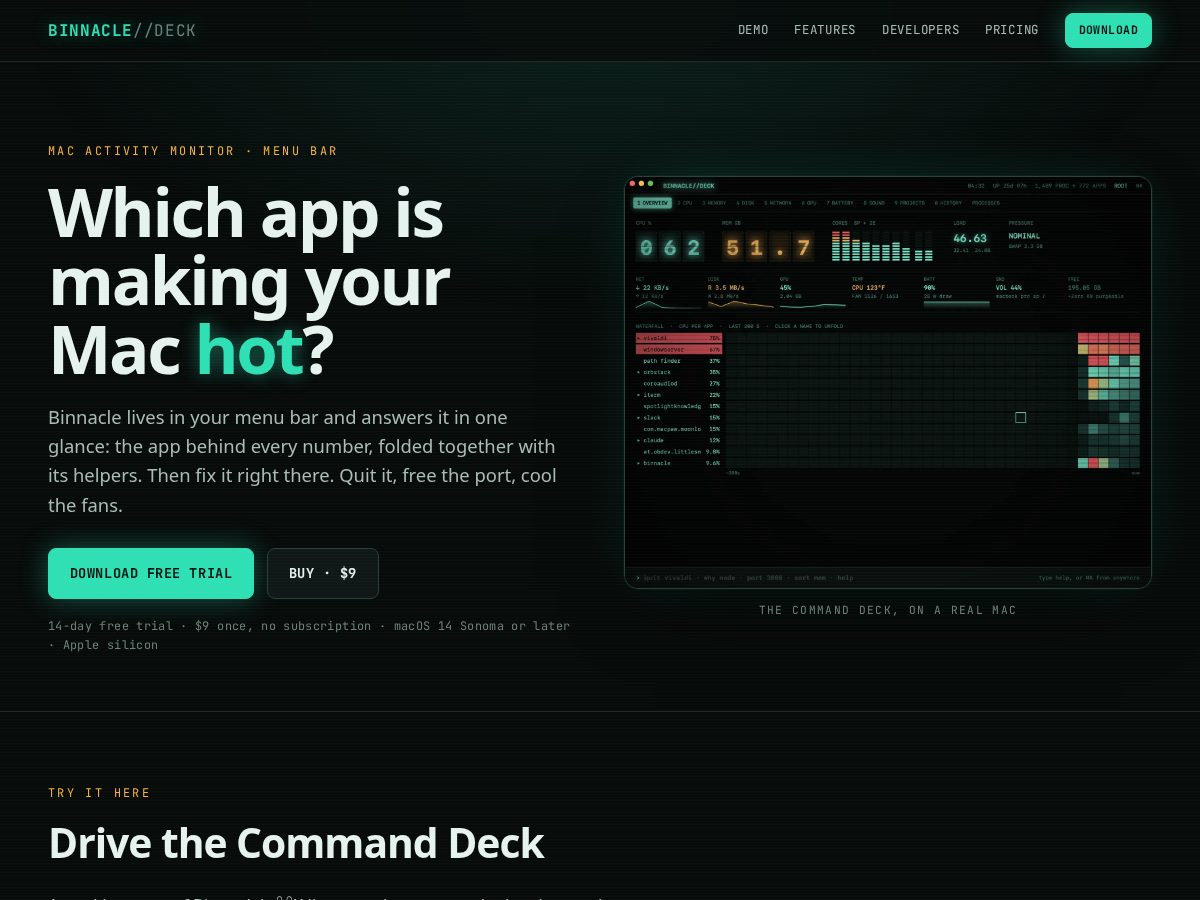Expand the claude row disclosure triangle

click(x=639, y=440)
